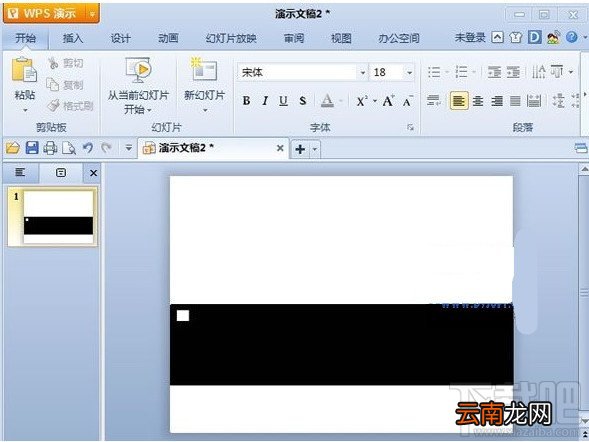Viewport: 589px width, 442px height.
Task: Insert numbered list icon
Action: (x=461, y=72)
